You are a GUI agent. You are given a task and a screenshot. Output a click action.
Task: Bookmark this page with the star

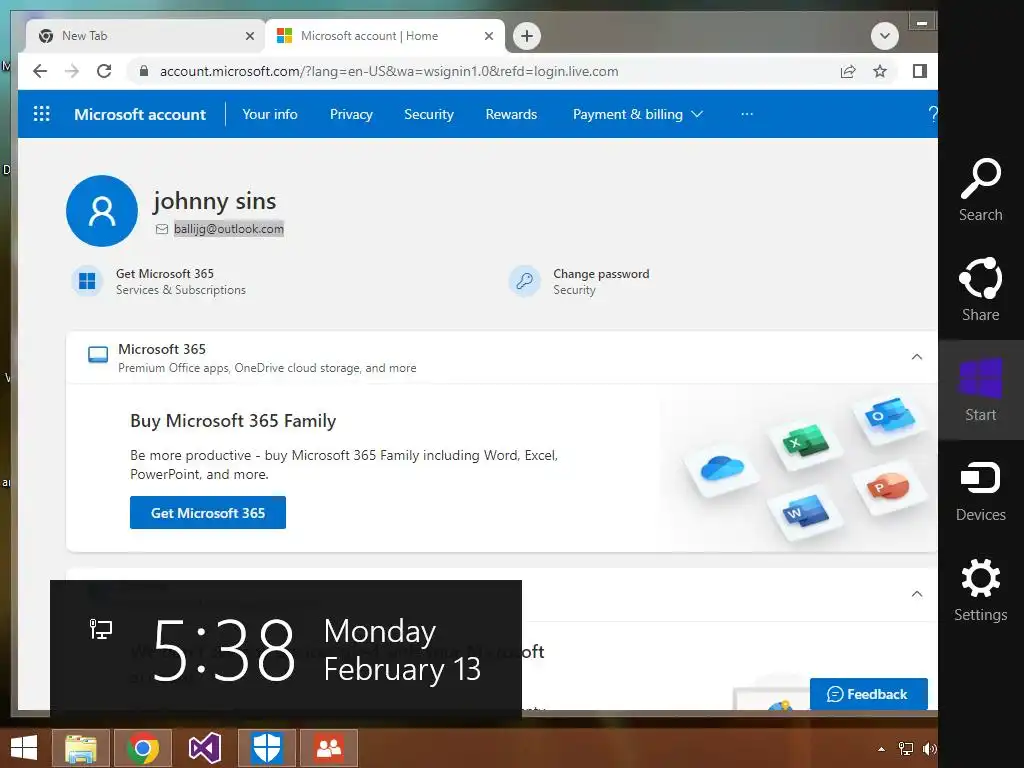tap(880, 71)
